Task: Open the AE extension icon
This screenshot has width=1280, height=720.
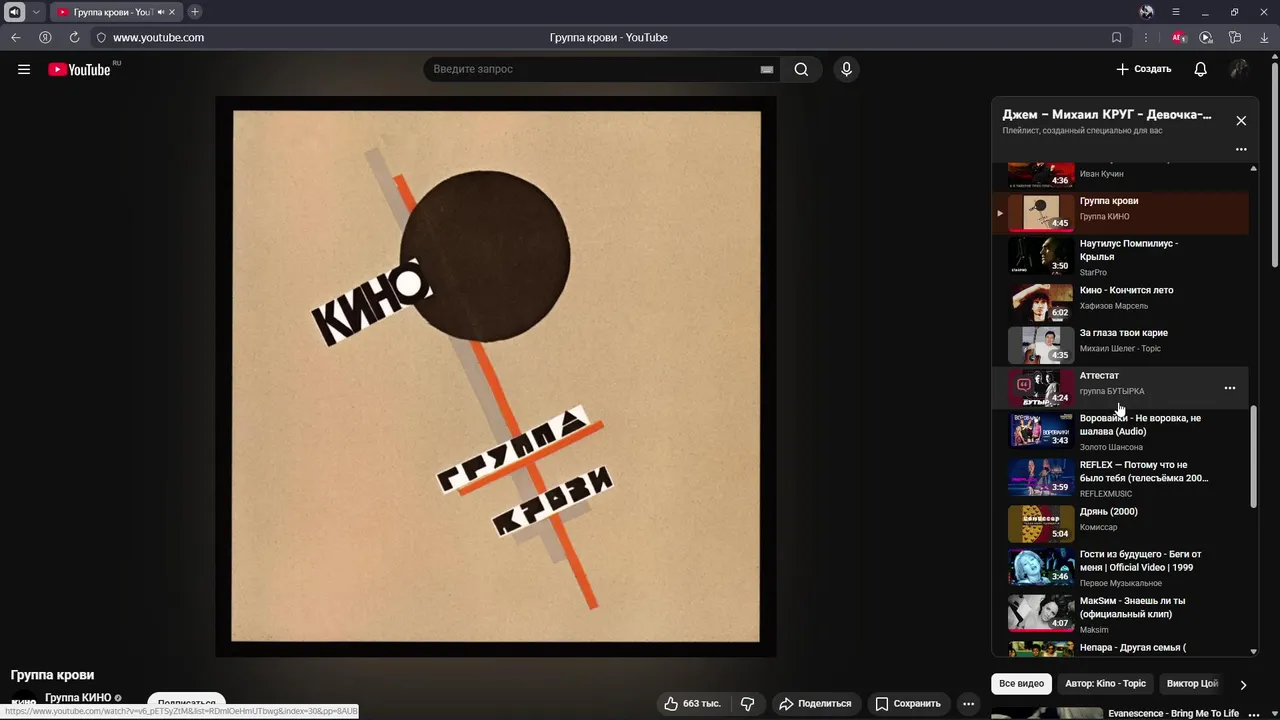Action: pos(1178,37)
